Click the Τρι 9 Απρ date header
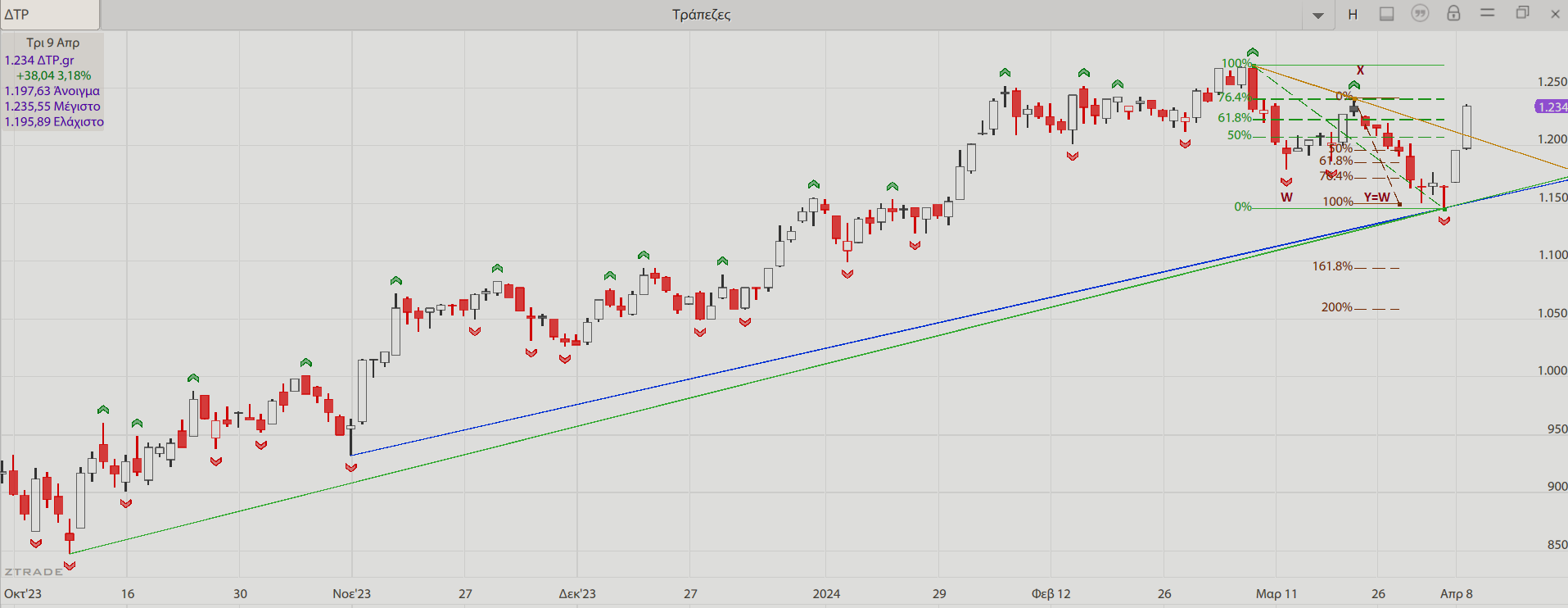 click(53, 43)
